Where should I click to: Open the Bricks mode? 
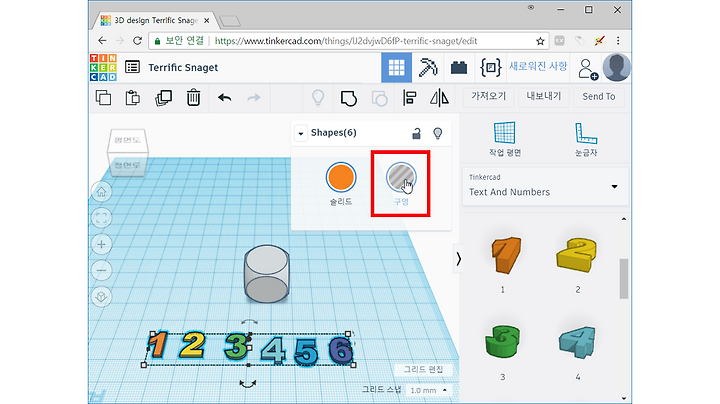click(459, 68)
